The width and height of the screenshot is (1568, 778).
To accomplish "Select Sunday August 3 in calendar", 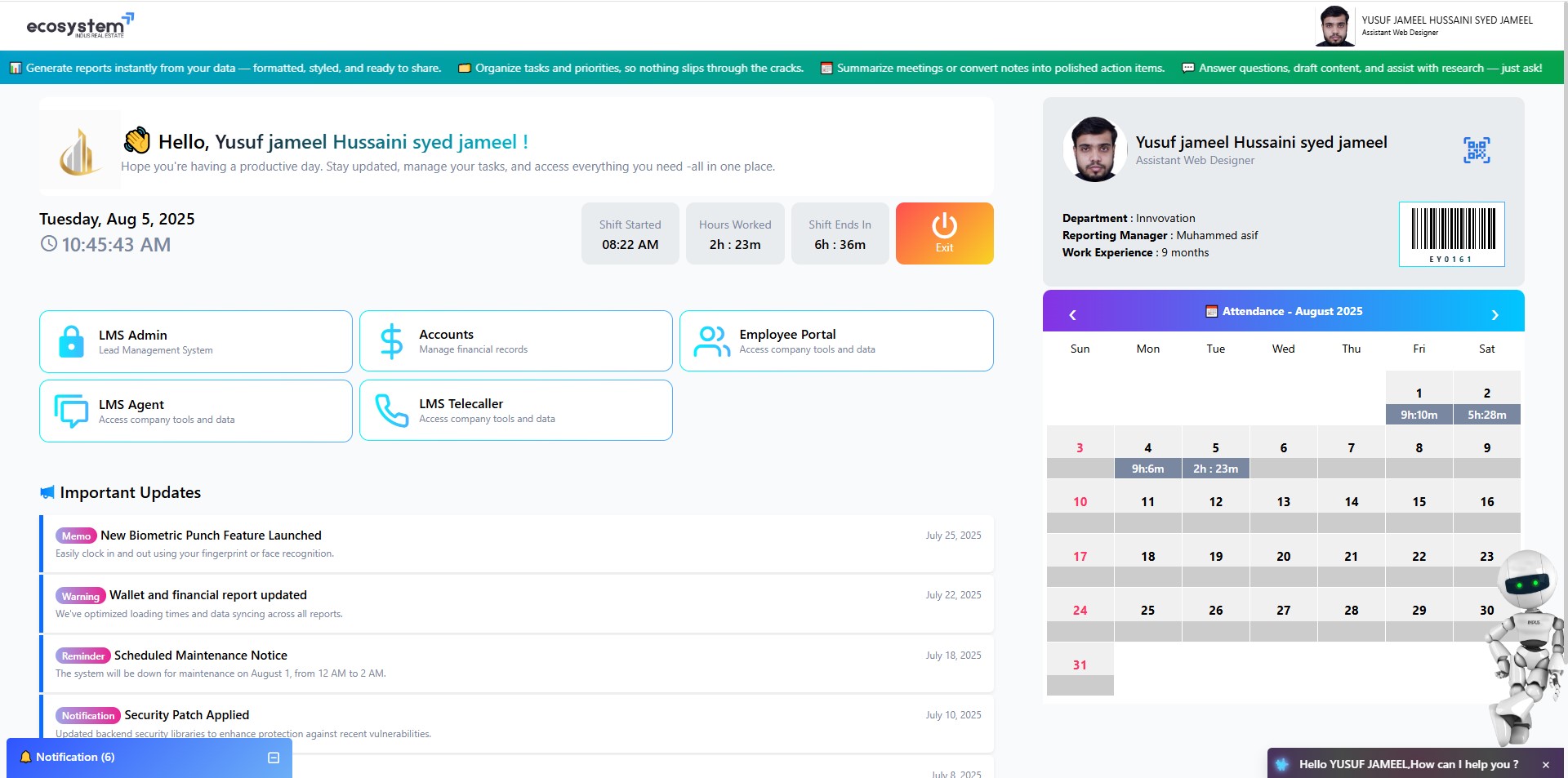I will pos(1080,452).
